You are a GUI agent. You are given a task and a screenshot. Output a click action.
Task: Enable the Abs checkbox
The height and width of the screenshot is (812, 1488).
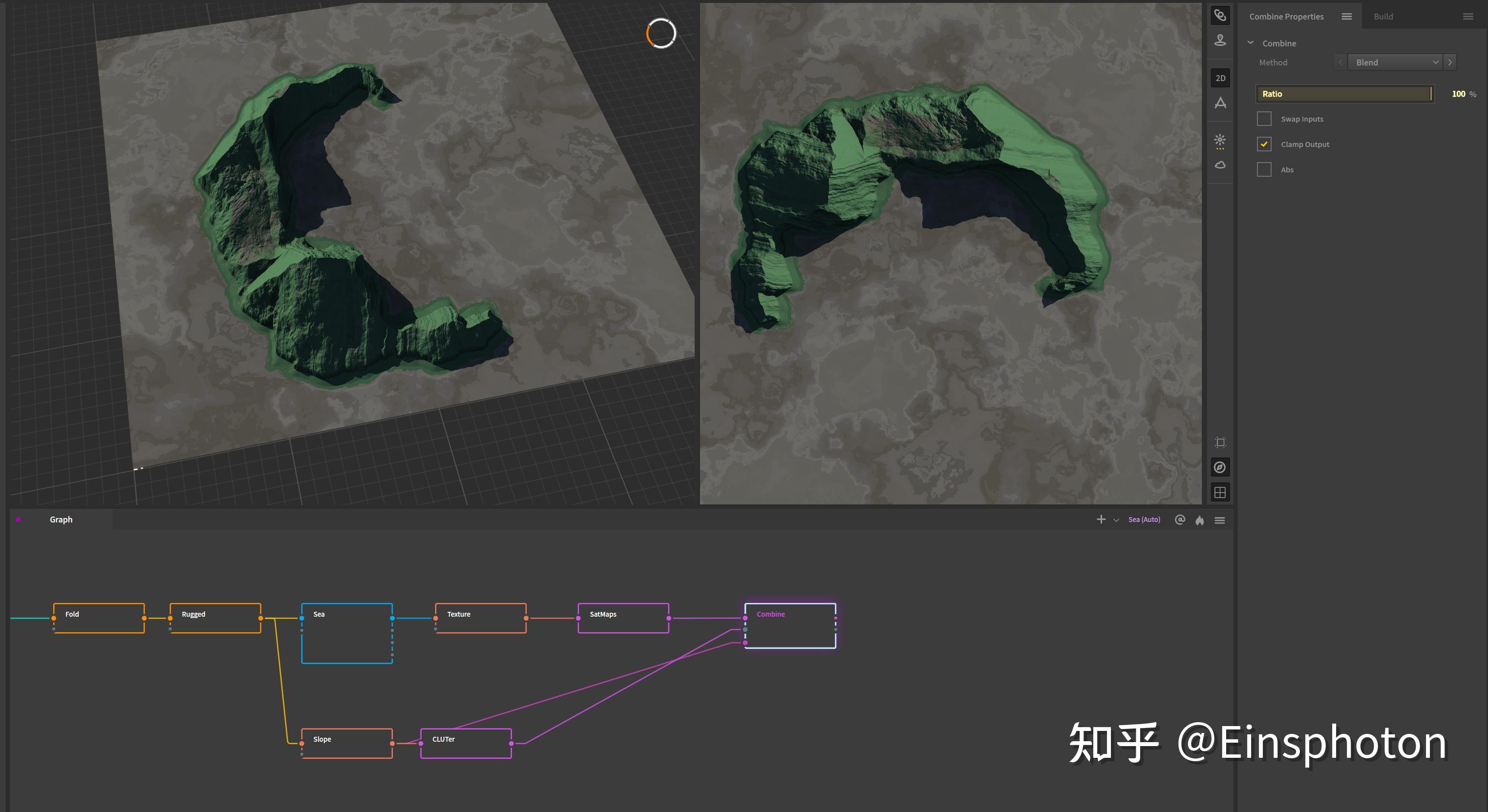tap(1264, 170)
